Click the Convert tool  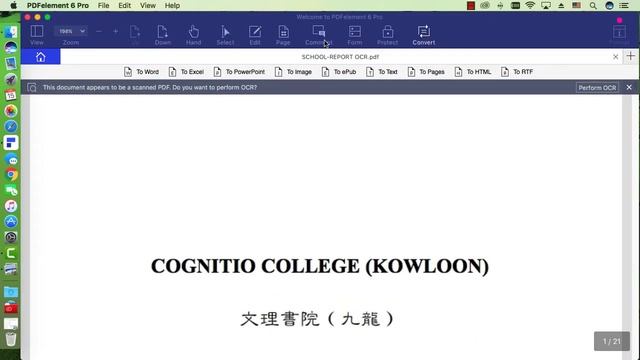coord(424,35)
